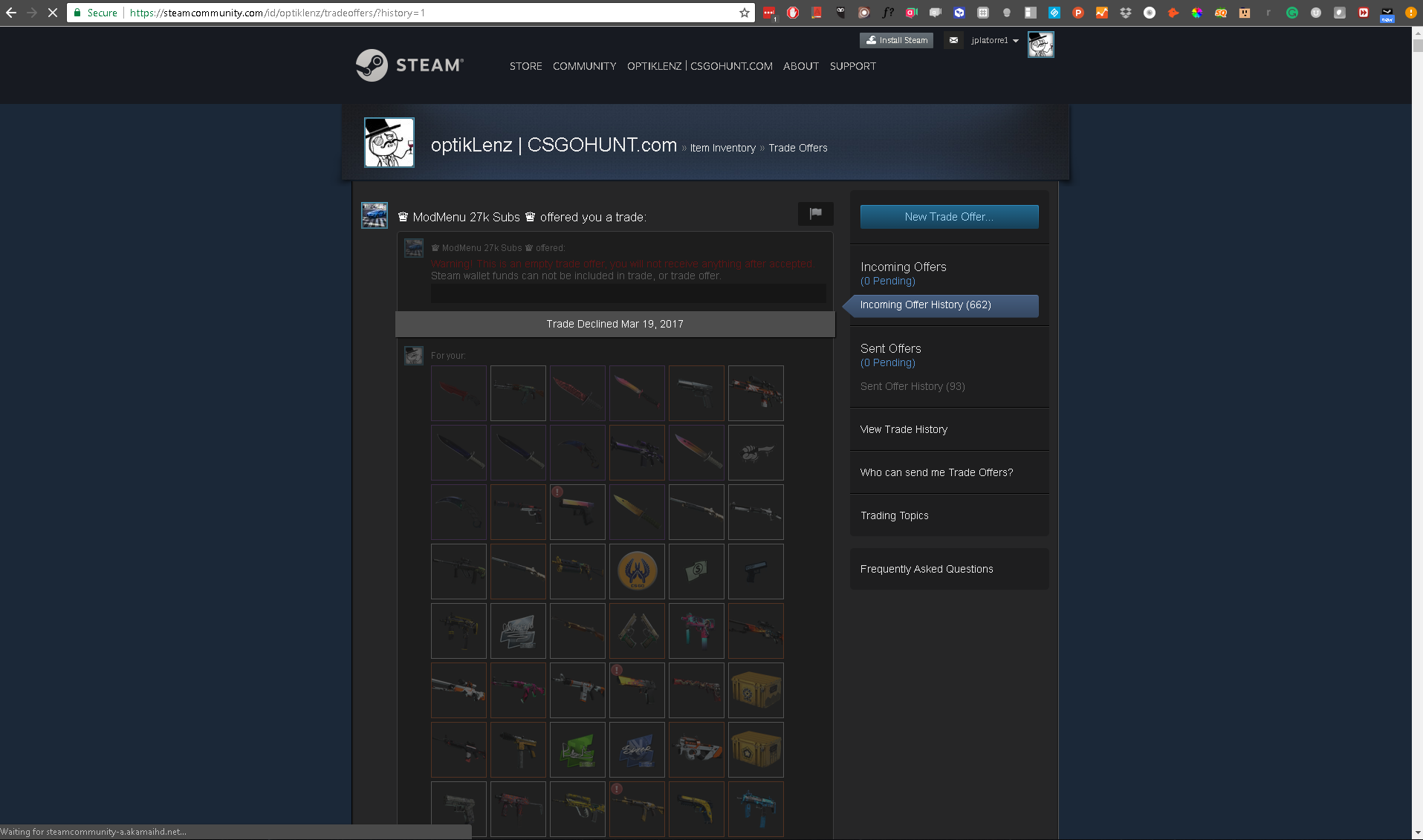
Task: Select the red-white scoped rifle item
Action: [756, 393]
